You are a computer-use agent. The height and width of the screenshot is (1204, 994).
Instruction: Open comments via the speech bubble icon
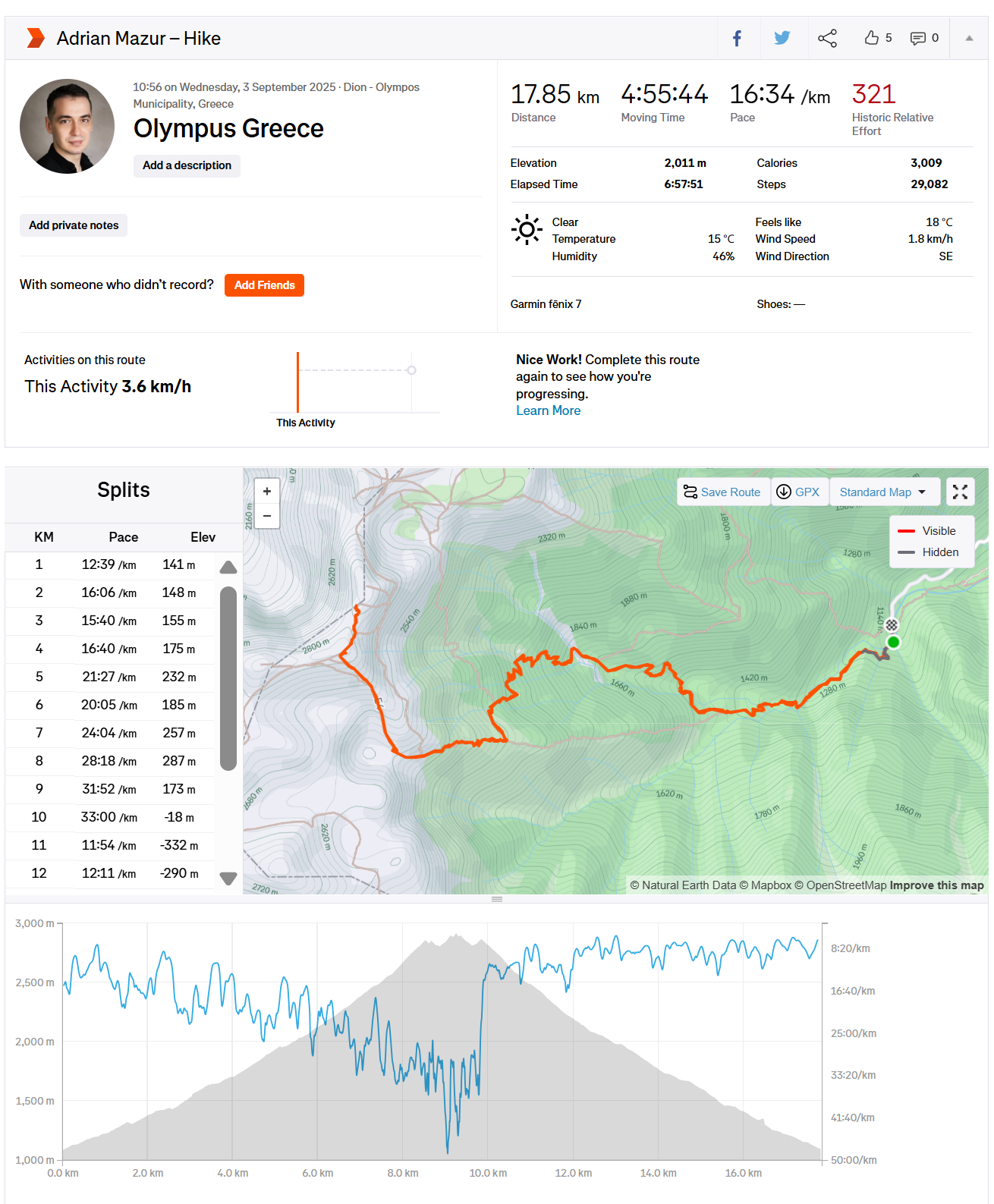[917, 38]
